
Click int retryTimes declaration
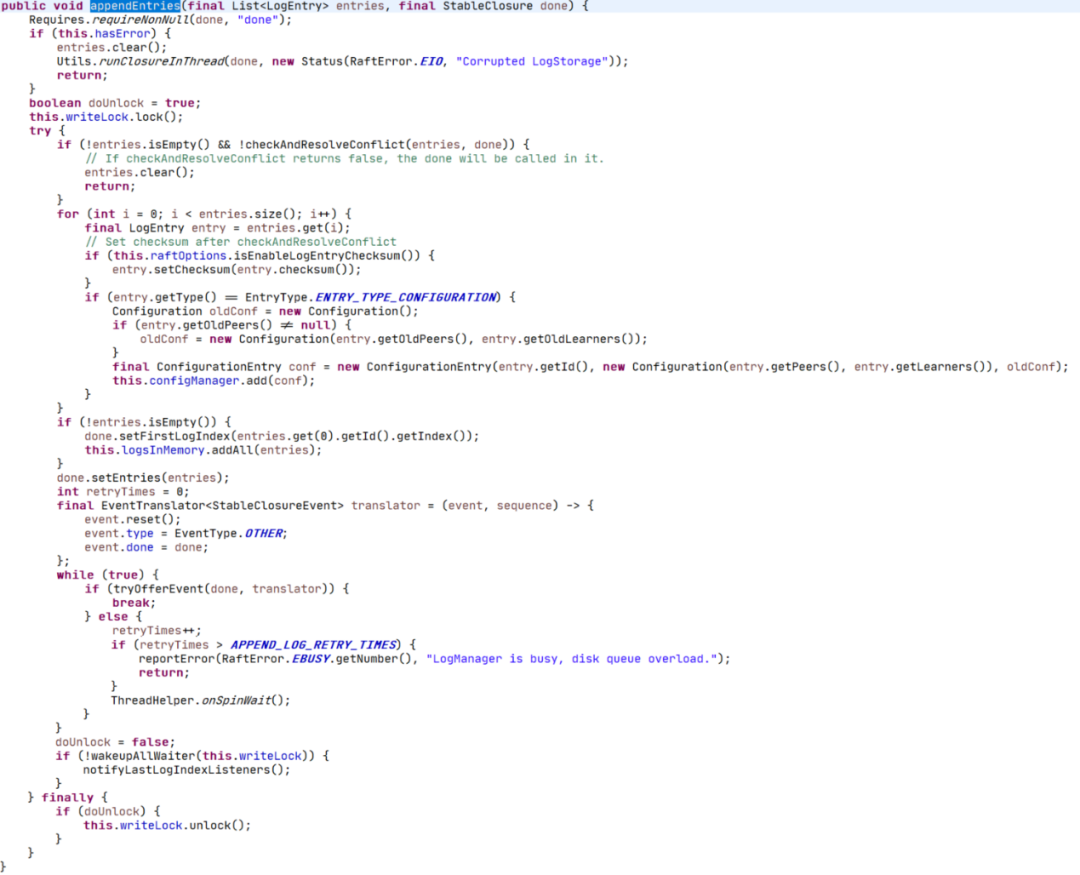(x=123, y=491)
